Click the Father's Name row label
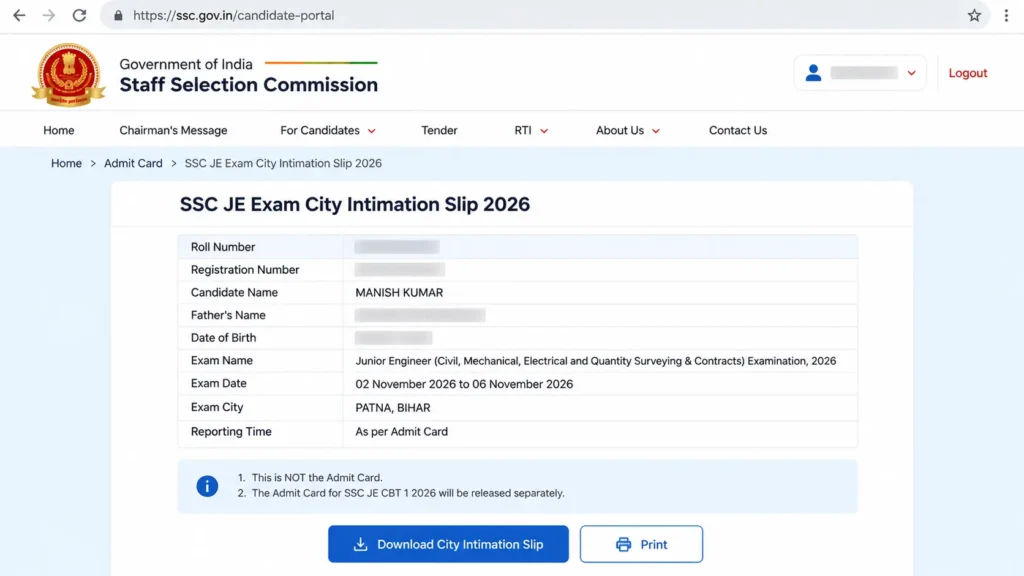The height and width of the screenshot is (576, 1024). (228, 315)
